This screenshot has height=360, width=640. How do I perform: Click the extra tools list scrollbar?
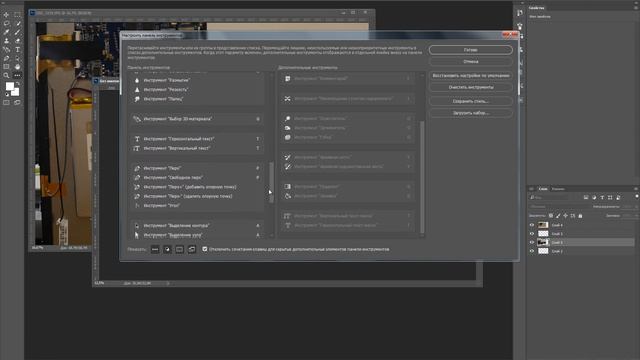pos(422,177)
